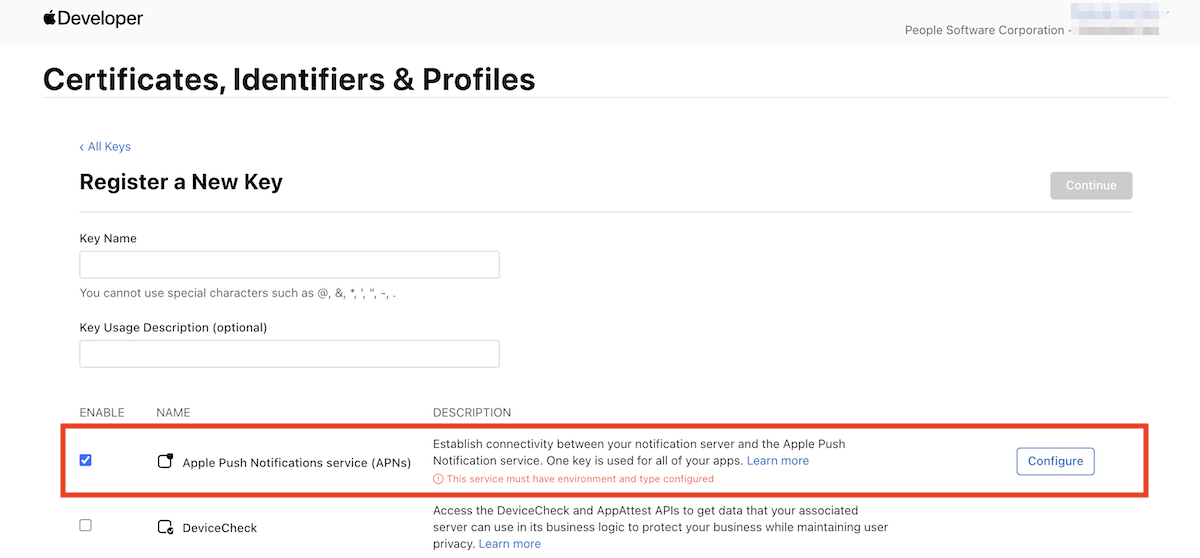This screenshot has width=1200, height=558.
Task: Click the APNs service icon
Action: tap(166, 461)
